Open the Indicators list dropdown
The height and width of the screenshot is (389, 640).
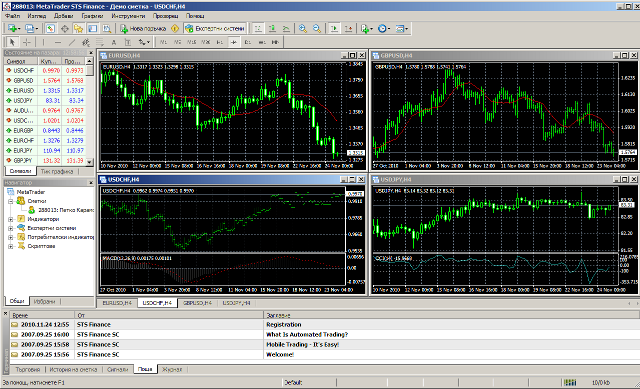point(366,29)
